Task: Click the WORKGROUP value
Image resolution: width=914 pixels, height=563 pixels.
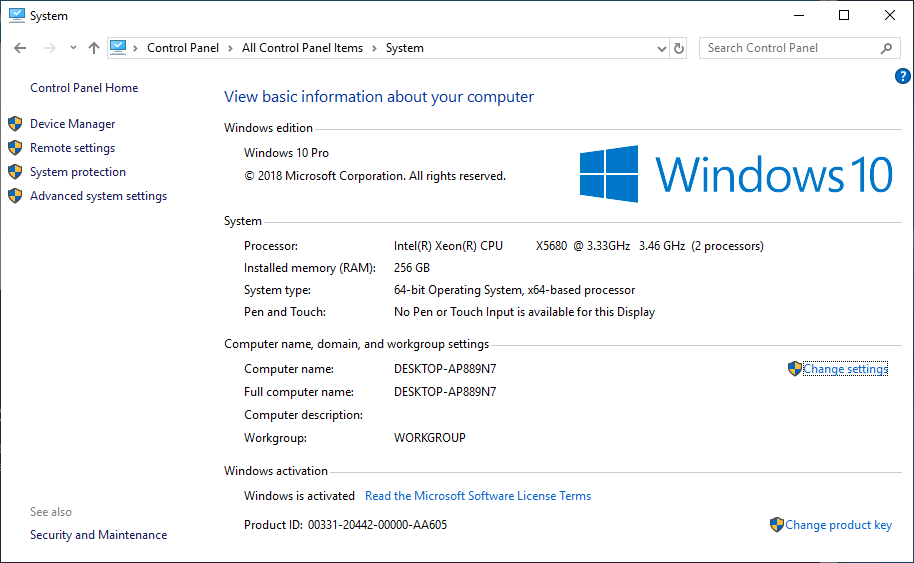Action: [x=430, y=438]
